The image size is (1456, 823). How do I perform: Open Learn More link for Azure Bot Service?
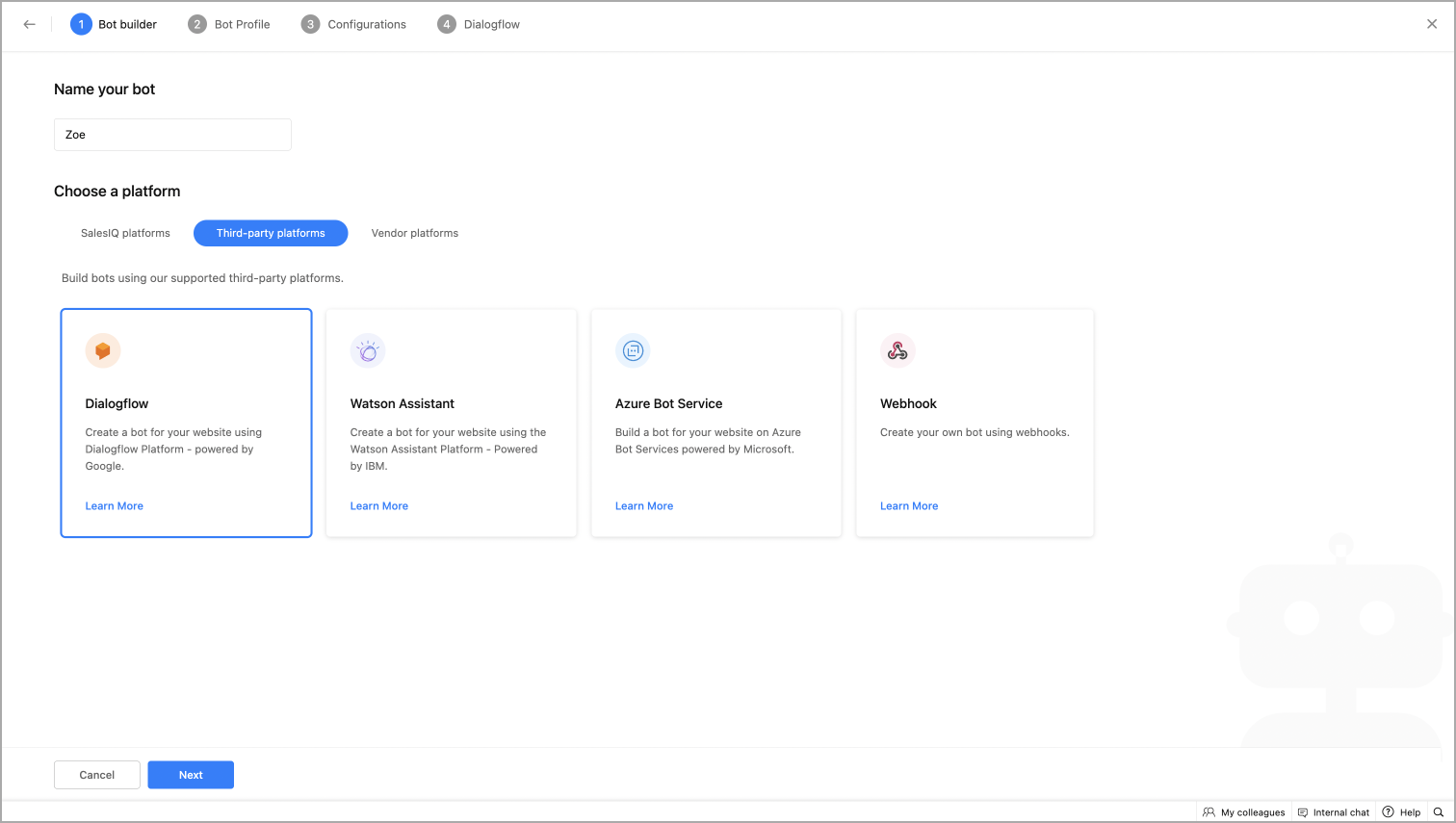click(644, 506)
